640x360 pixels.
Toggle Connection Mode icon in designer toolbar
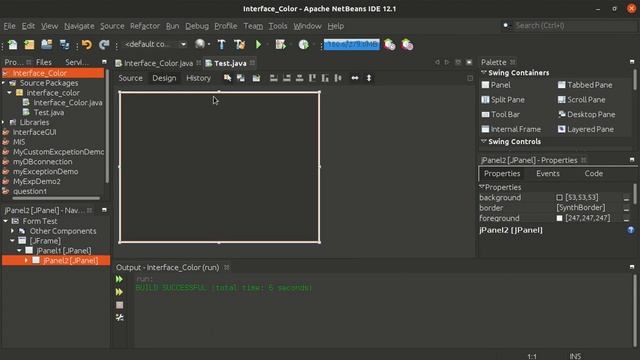[241, 78]
